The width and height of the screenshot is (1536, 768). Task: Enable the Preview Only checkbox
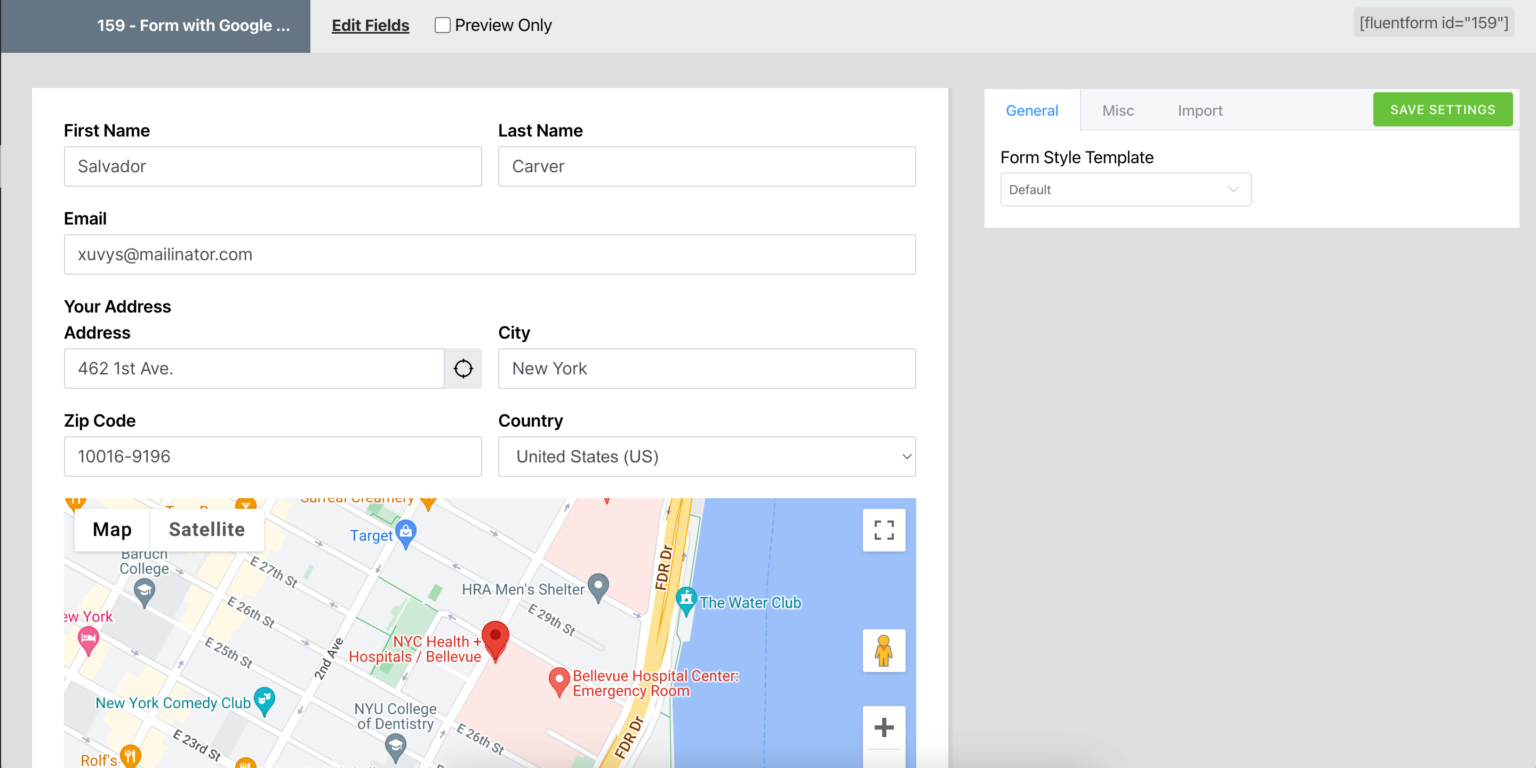(442, 25)
